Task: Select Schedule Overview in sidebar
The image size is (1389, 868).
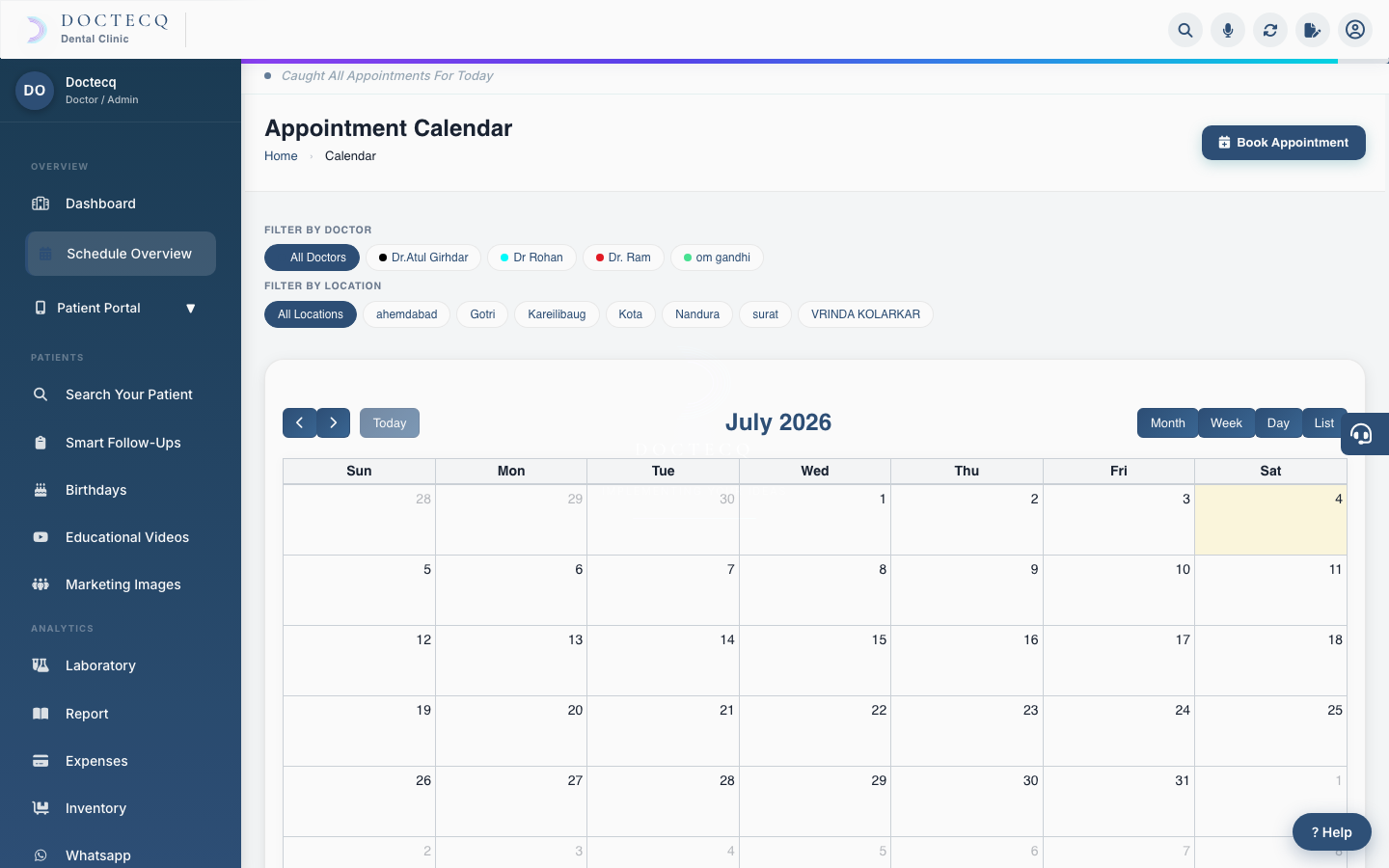Action: 121,254
